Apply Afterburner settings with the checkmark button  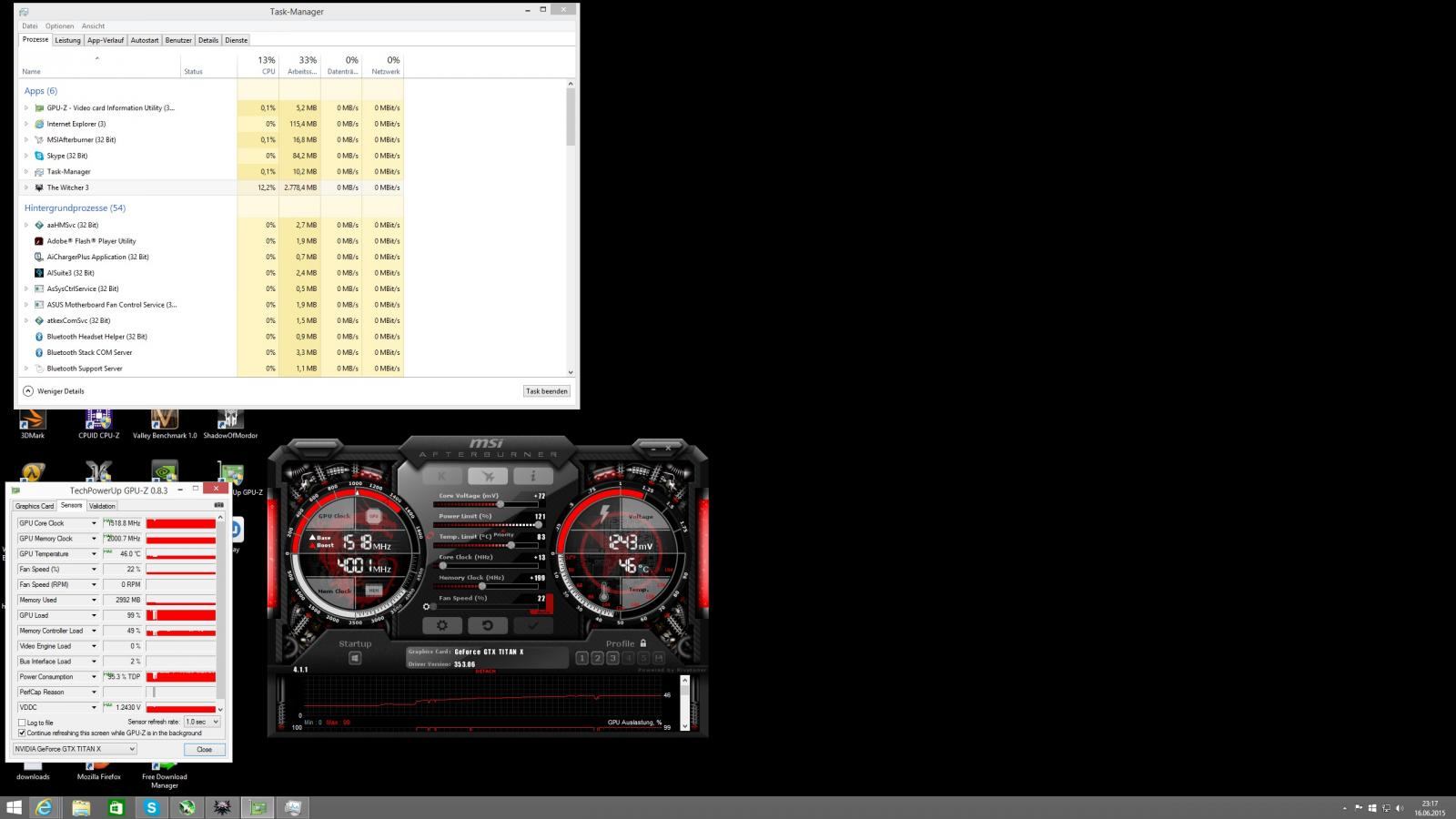tap(532, 625)
